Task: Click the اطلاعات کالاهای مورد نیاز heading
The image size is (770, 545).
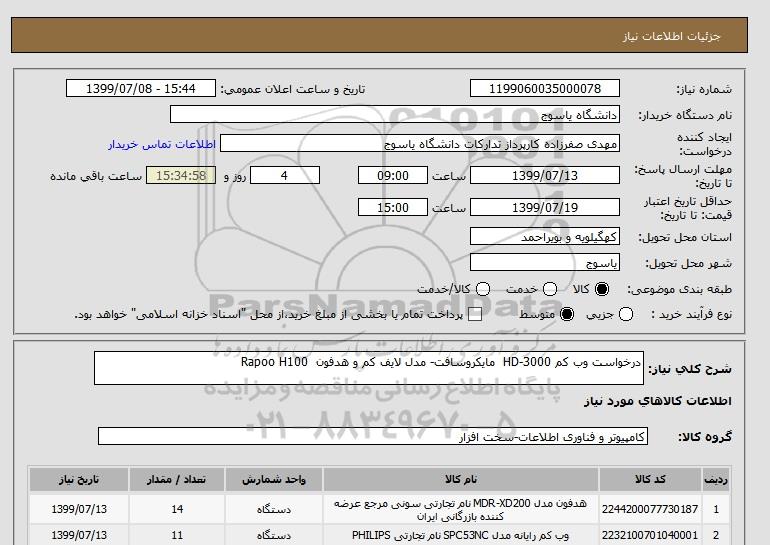Action: tap(658, 401)
